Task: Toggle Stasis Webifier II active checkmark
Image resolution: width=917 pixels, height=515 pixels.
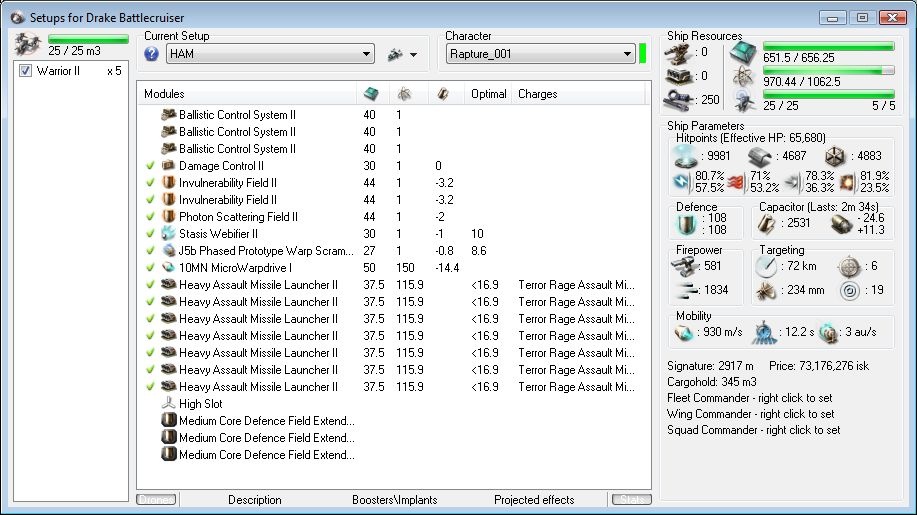Action: [x=150, y=233]
